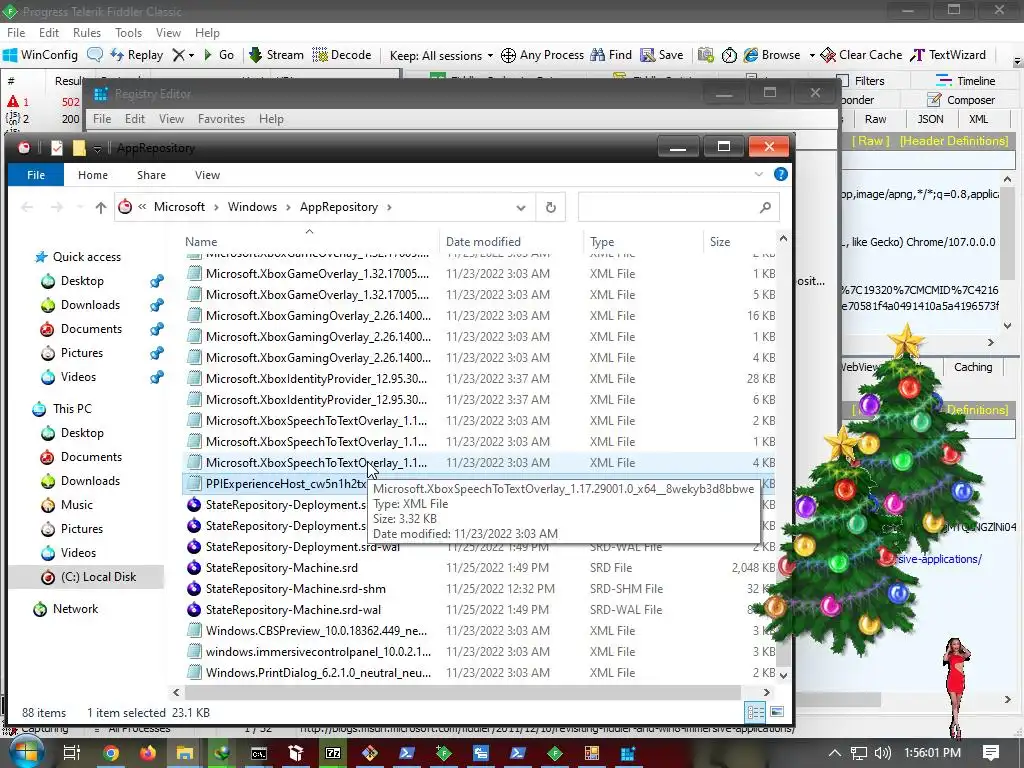Open the blue File tab in Explorer
1024x768 pixels.
[36, 175]
